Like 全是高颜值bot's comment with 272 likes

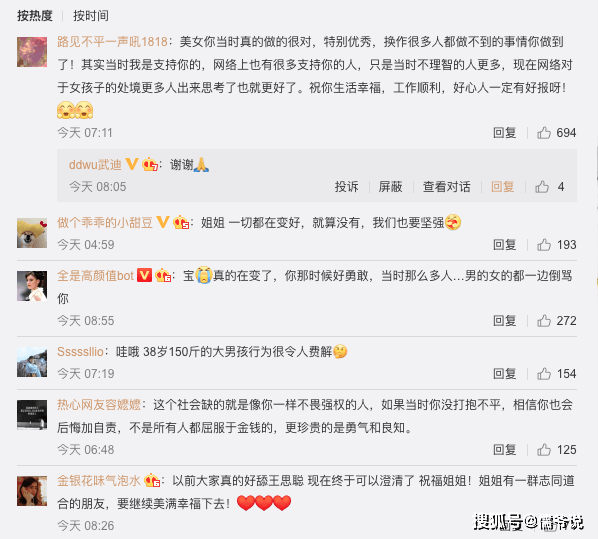[x=544, y=321]
